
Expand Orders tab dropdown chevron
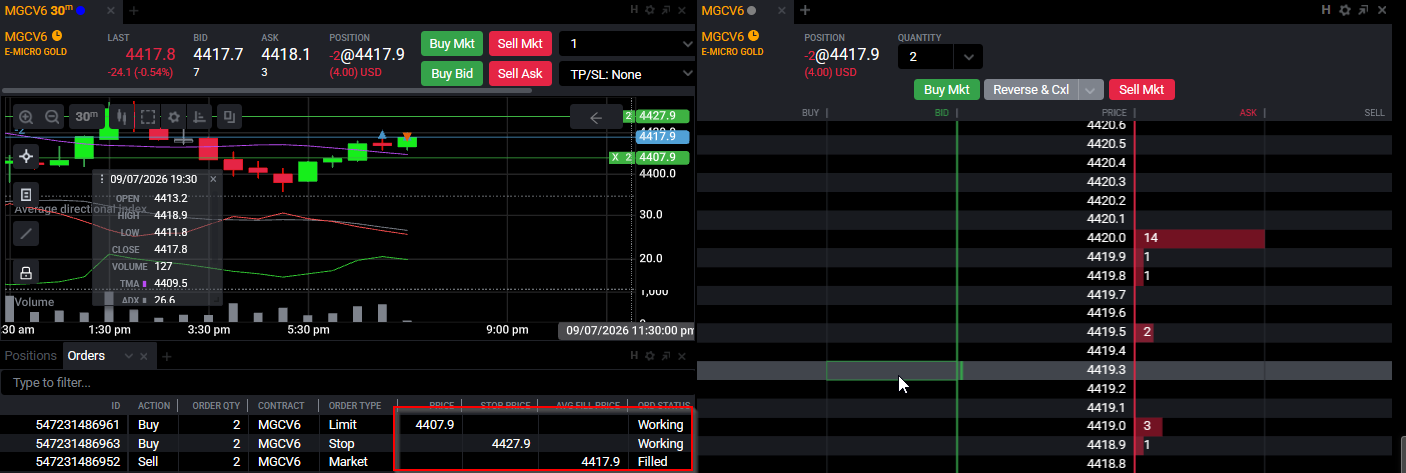point(128,356)
